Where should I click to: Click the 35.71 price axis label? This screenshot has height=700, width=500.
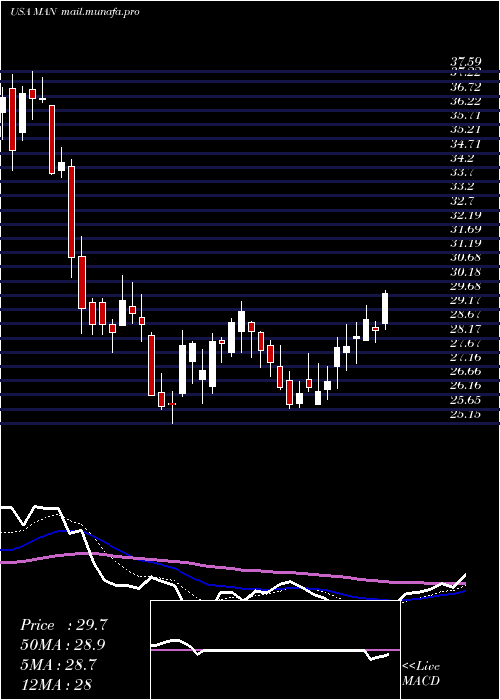click(466, 116)
